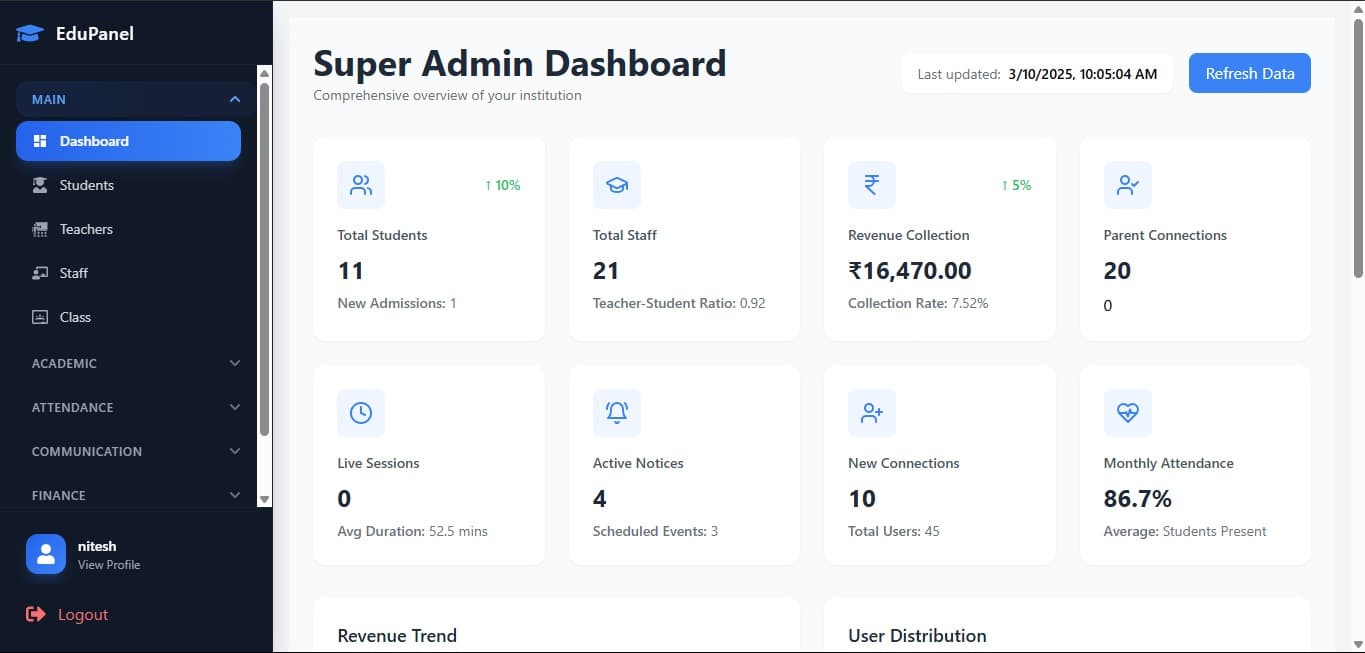Open the Students menu item
1365x653 pixels.
[x=128, y=185]
